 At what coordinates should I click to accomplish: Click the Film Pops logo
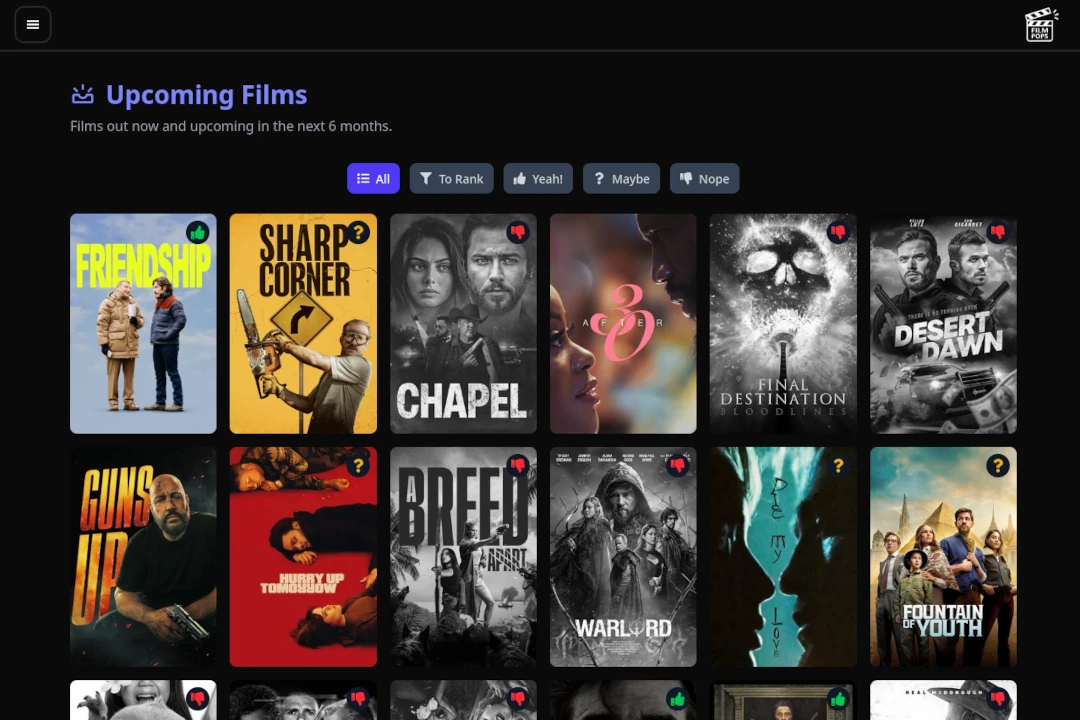(x=1041, y=25)
